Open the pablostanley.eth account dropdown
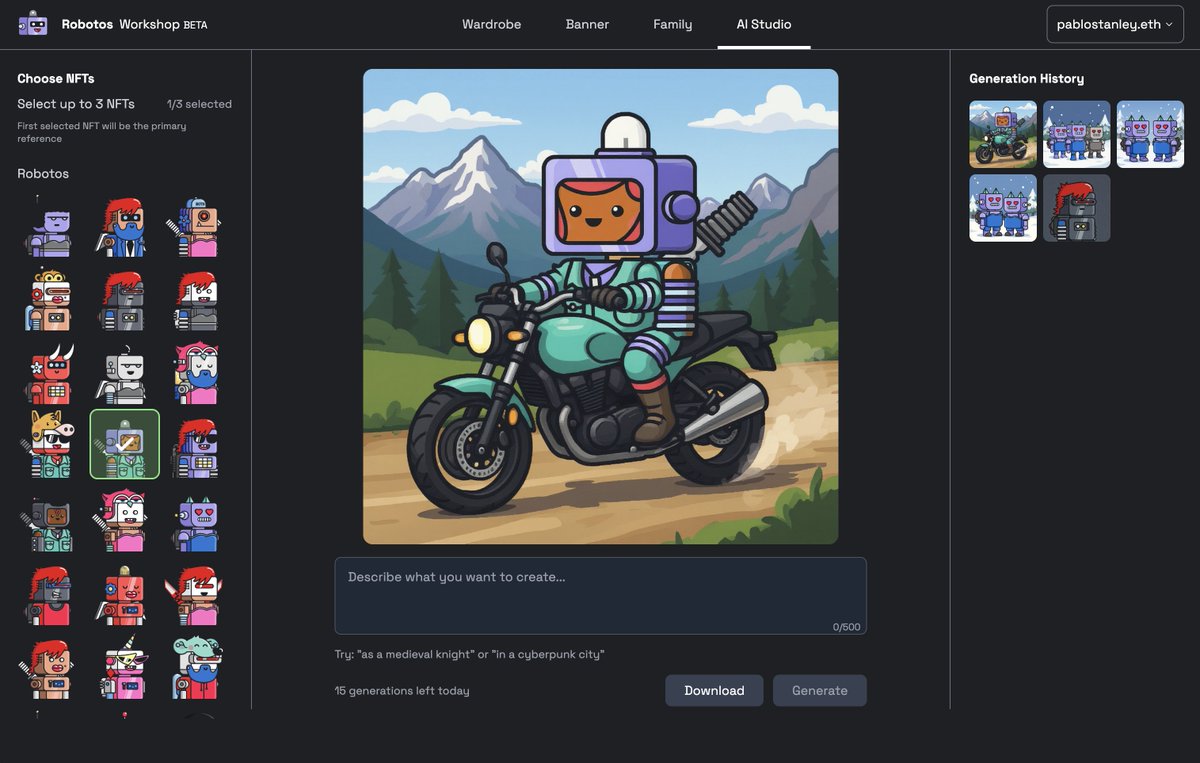 point(1115,24)
